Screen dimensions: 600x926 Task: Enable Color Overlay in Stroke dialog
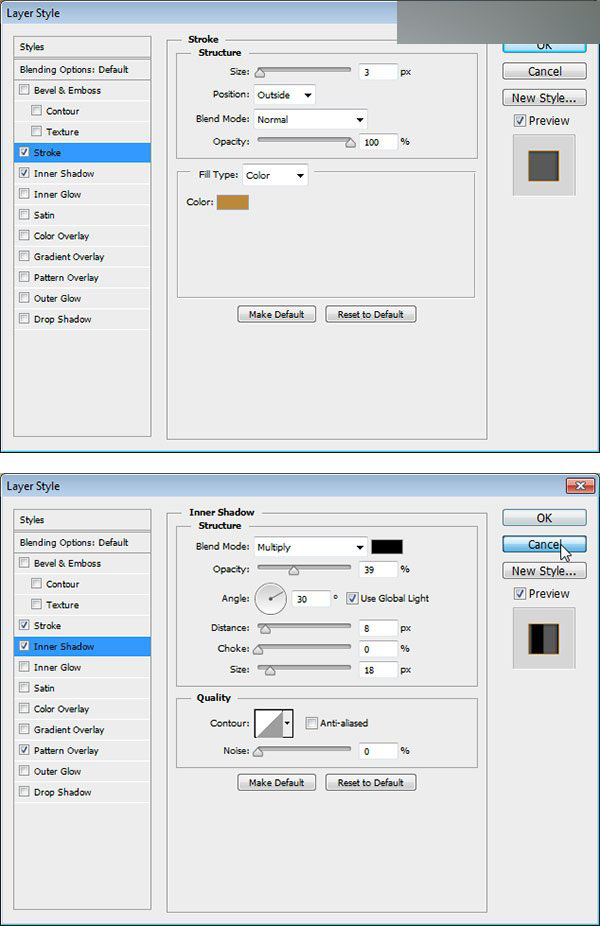tap(24, 235)
